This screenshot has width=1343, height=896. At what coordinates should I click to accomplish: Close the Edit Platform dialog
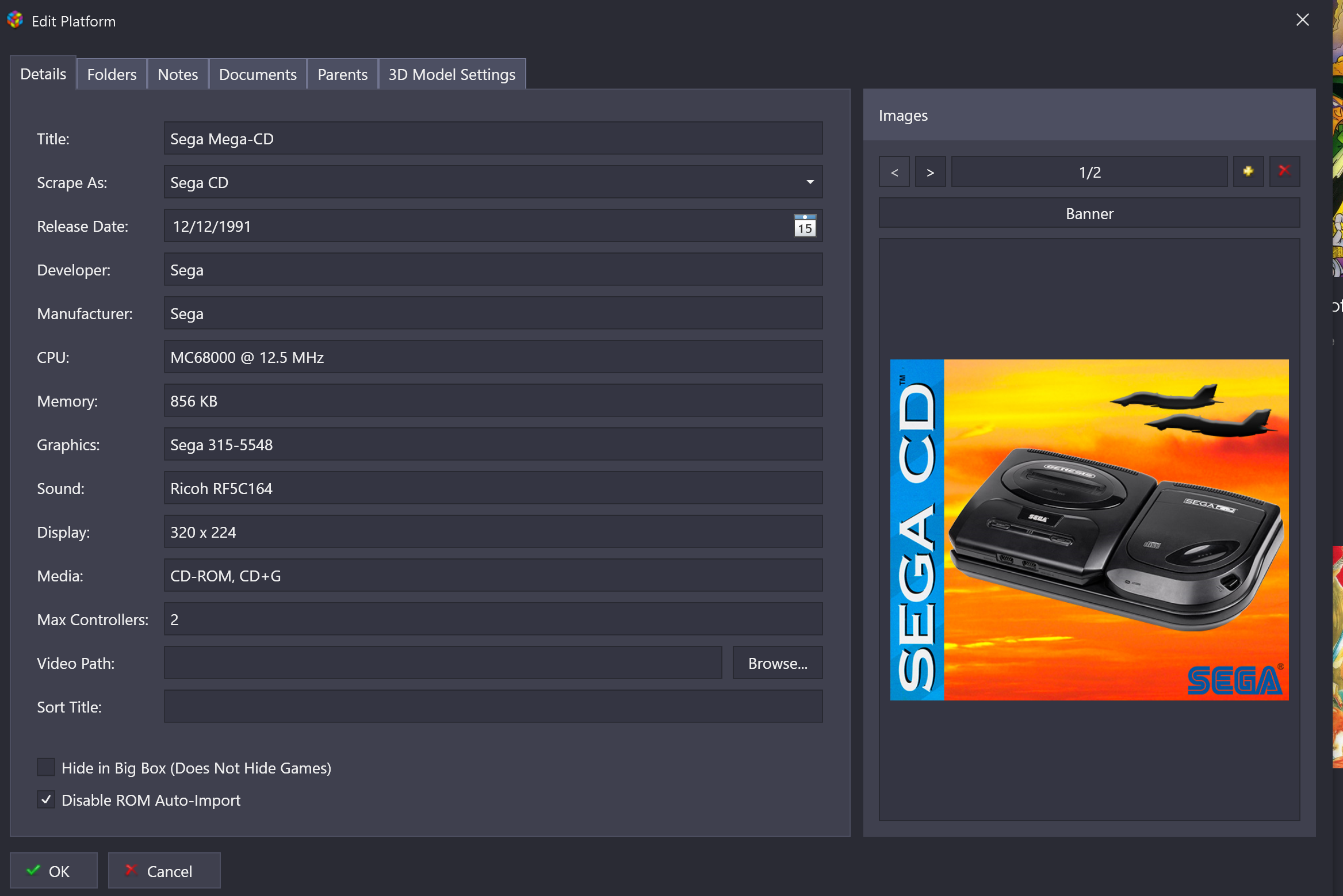[1303, 20]
